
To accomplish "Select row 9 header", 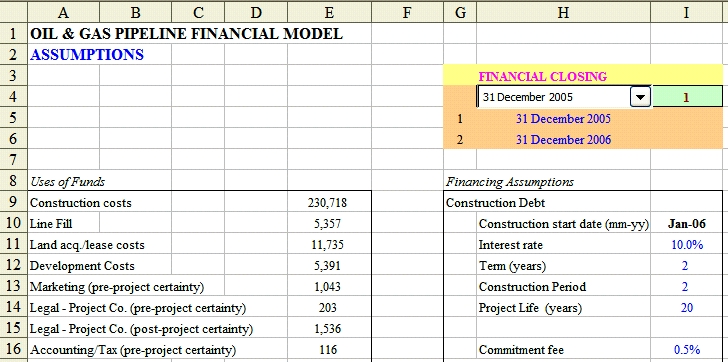I will (x=13, y=202).
